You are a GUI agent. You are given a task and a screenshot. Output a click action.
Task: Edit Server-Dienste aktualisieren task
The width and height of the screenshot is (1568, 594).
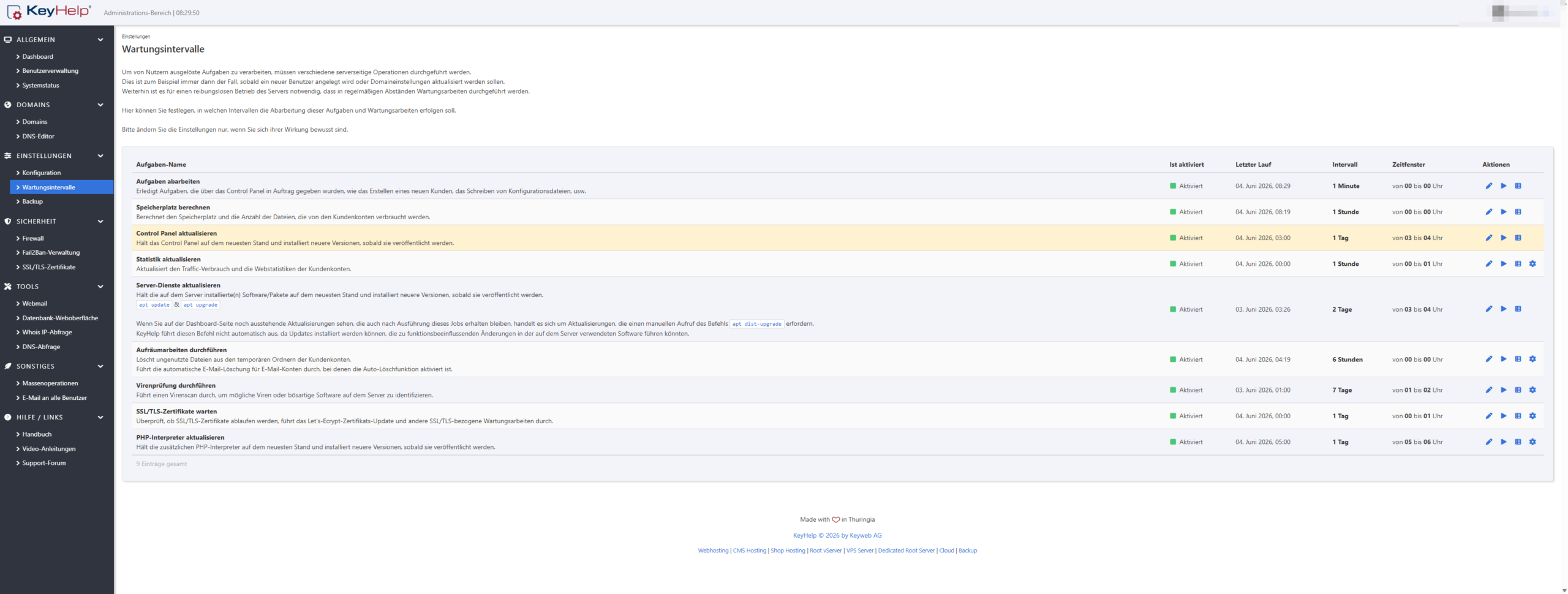[x=1489, y=309]
